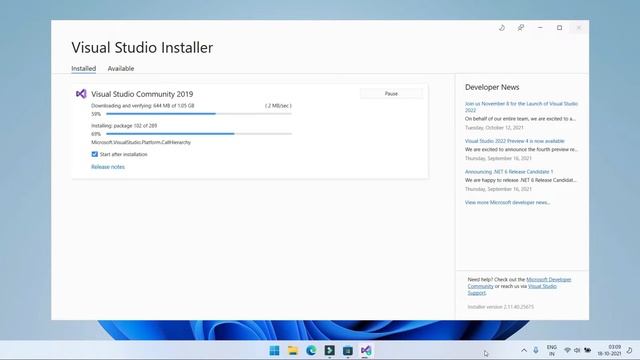Click the downloading and verifying progress bar
This screenshot has width=640, height=360.
coord(199,114)
